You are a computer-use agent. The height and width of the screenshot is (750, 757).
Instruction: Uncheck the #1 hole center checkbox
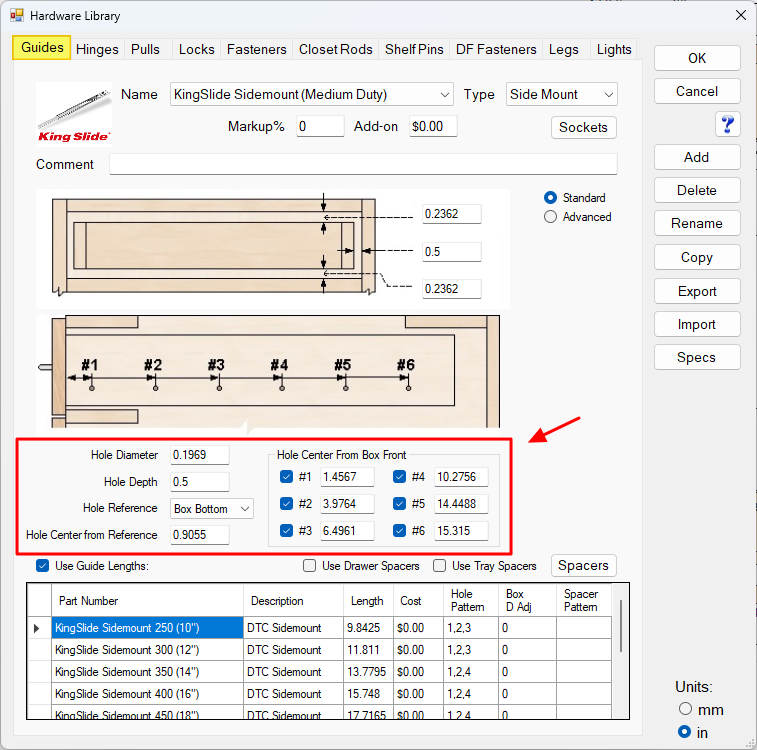pos(288,477)
